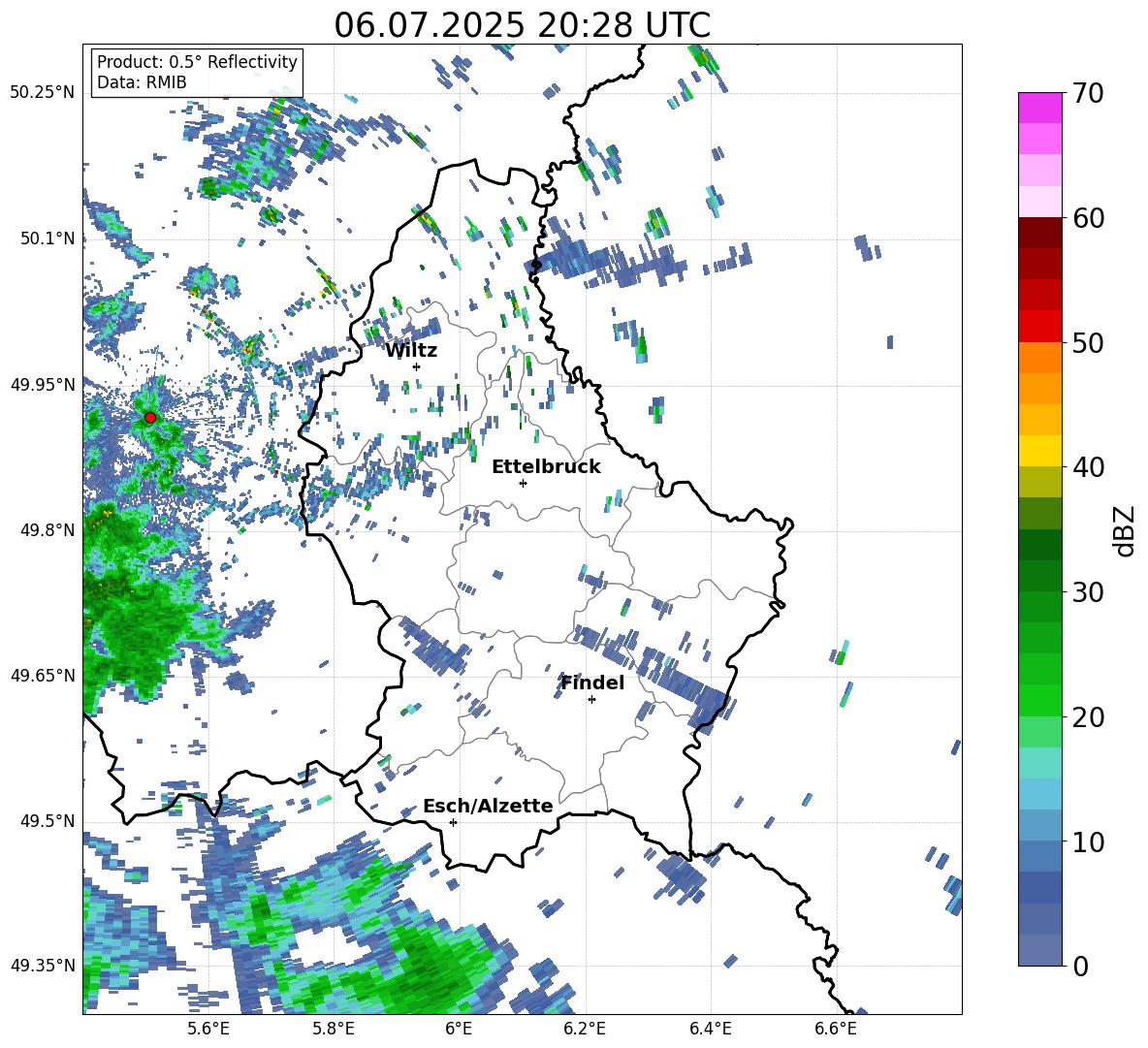Click the 'Product: 0.5° Reflectivity' text
This screenshot has width=1148, height=1048.
click(x=197, y=62)
